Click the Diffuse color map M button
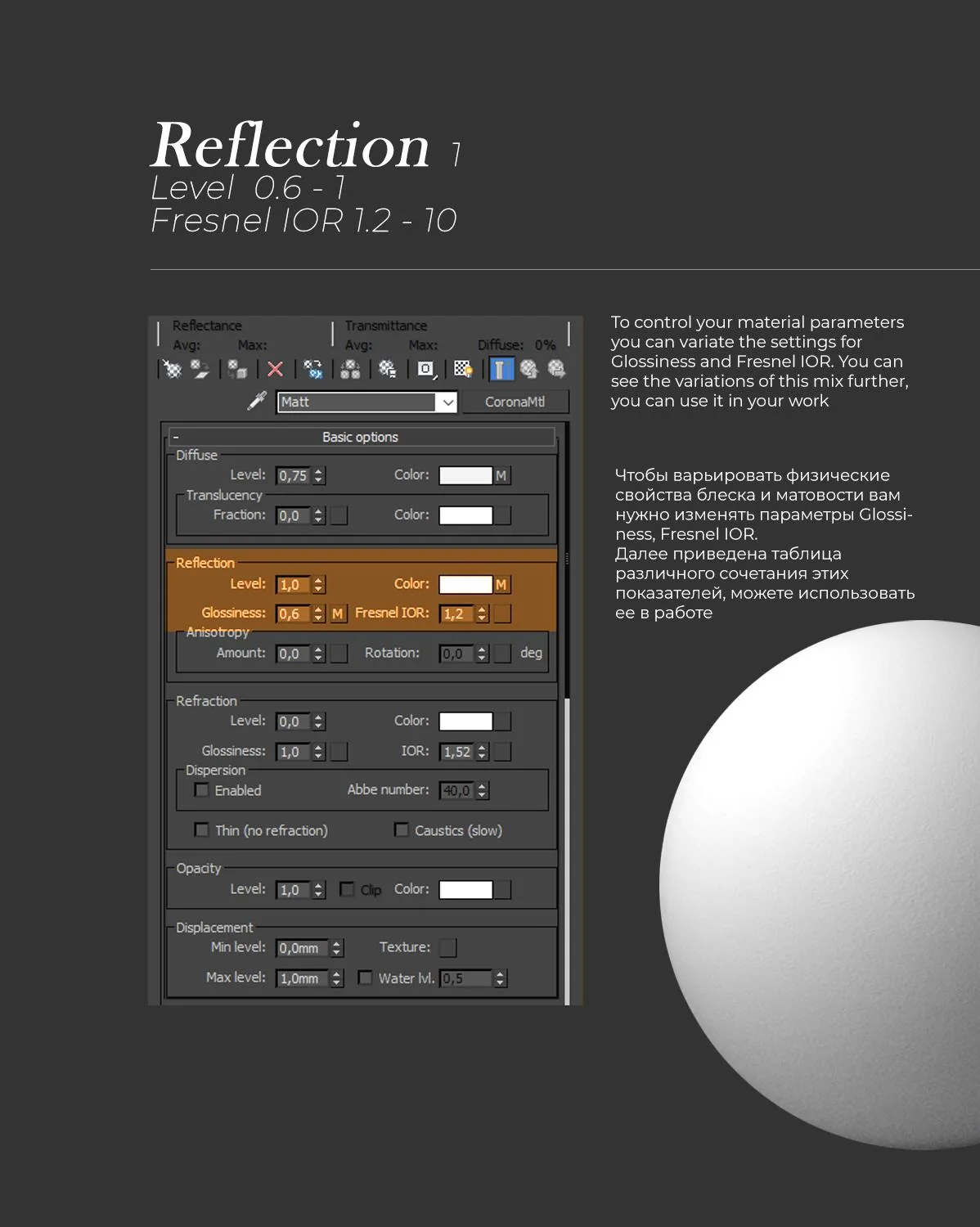The image size is (980, 1227). (501, 475)
